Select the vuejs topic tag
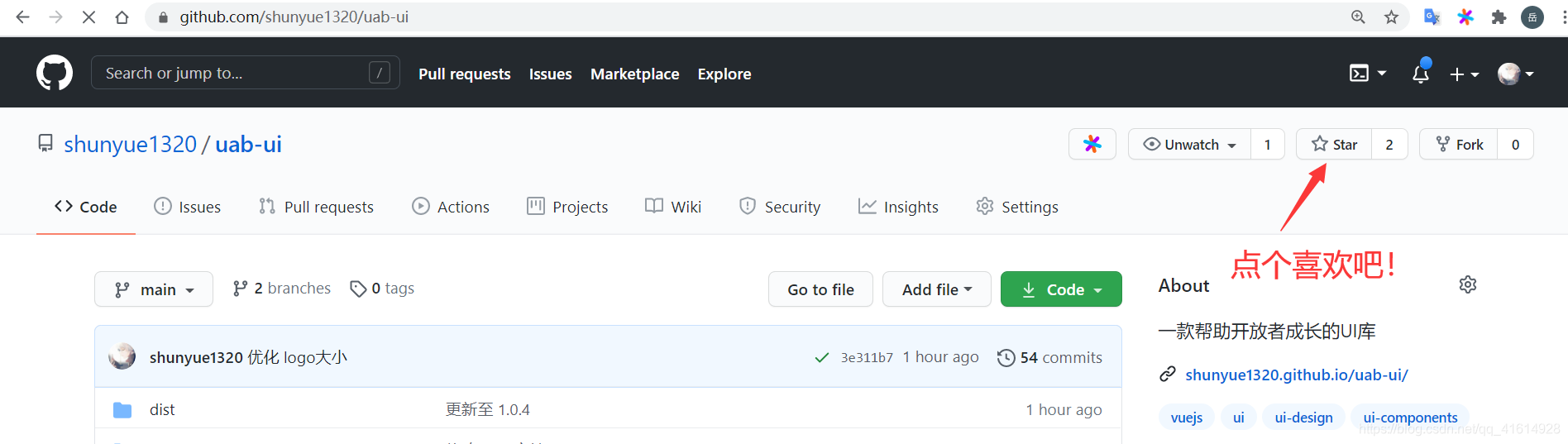Screen dimensions: 1568x444 tap(1187, 418)
